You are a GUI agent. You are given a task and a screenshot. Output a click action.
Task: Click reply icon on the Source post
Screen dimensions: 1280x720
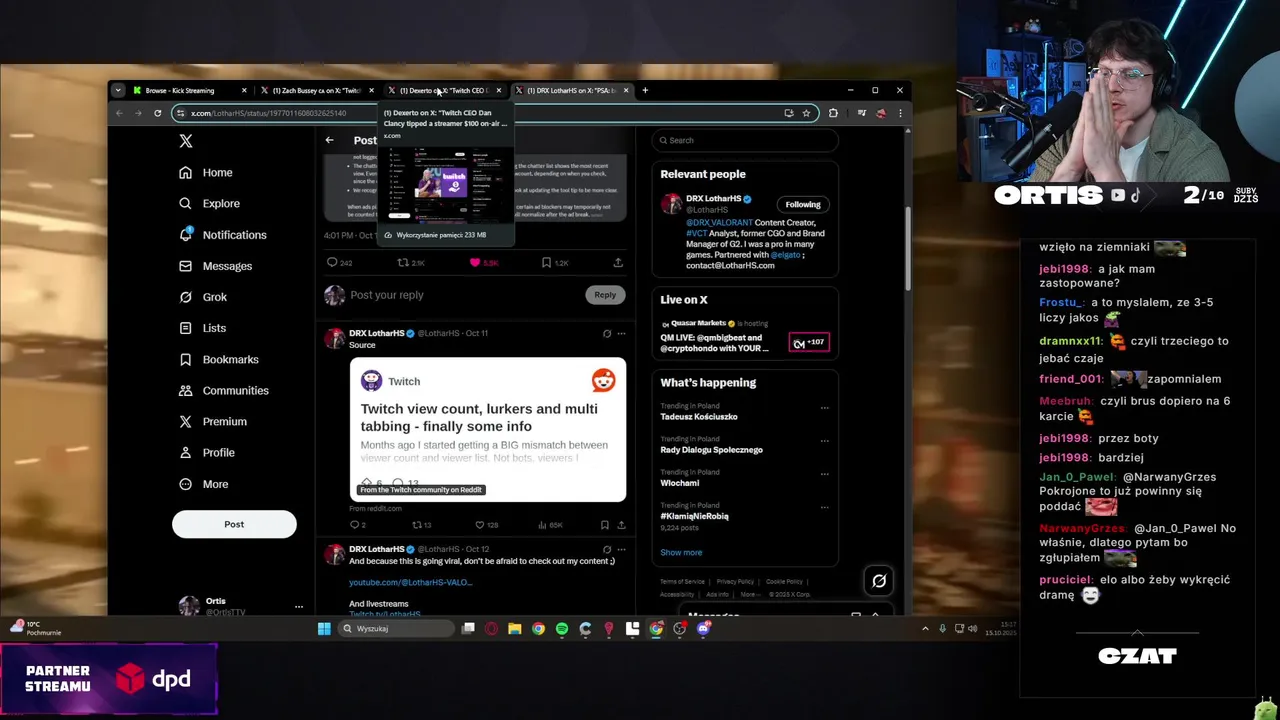click(354, 524)
